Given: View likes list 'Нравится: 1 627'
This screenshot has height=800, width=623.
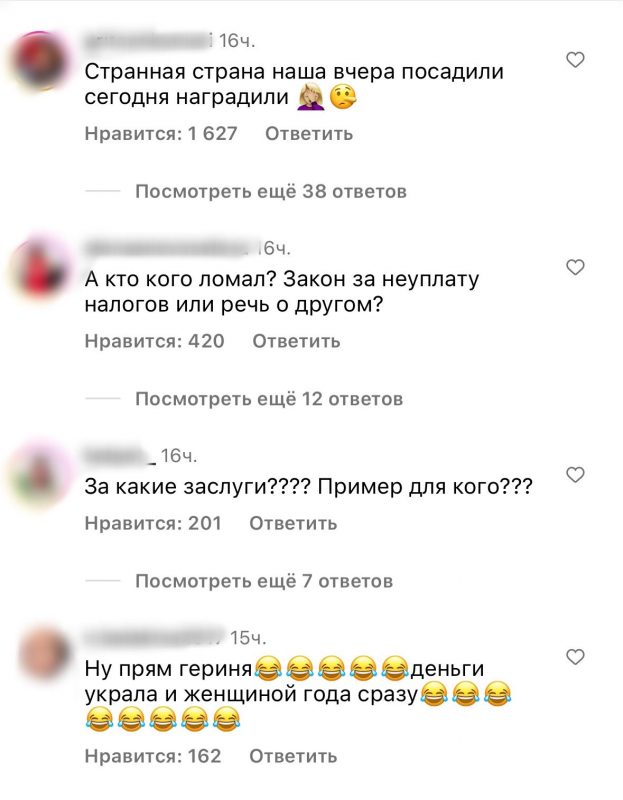Looking at the screenshot, I should 161,134.
